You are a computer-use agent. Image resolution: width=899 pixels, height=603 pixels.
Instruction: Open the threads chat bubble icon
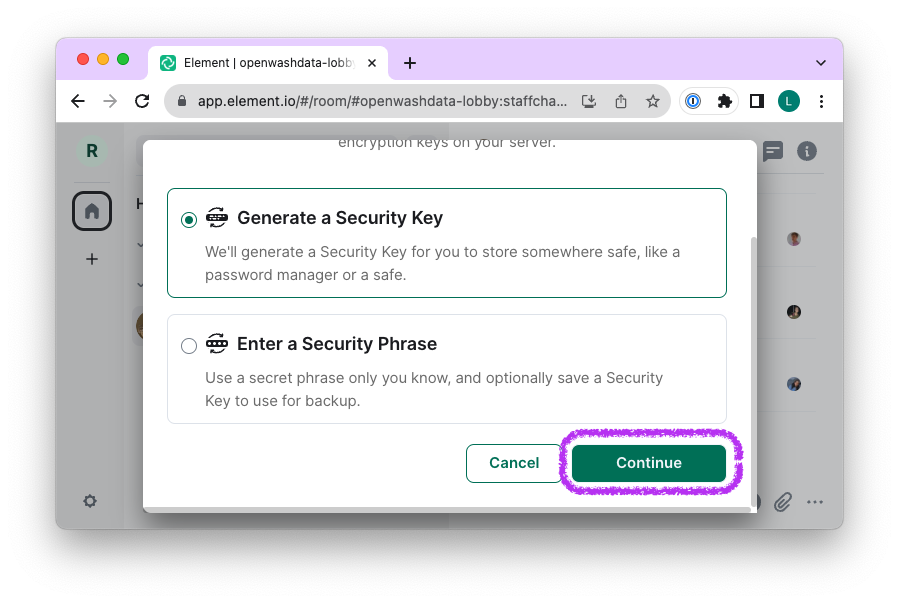pos(772,151)
